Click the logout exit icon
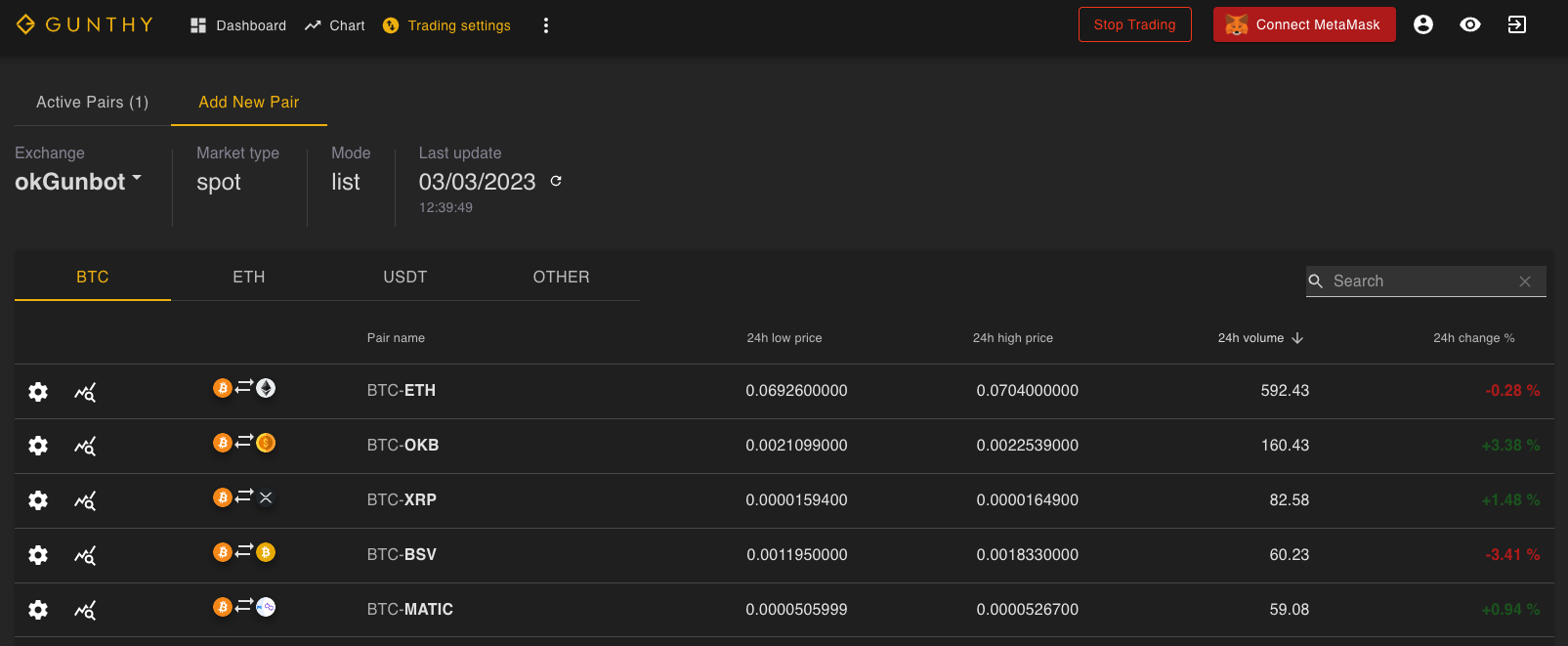 pyautogui.click(x=1517, y=24)
